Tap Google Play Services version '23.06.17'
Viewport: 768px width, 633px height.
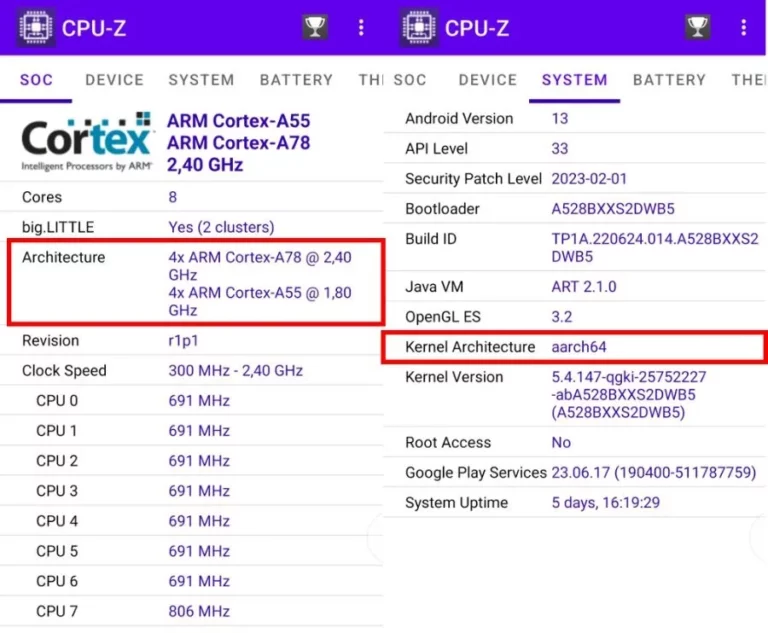pos(581,473)
